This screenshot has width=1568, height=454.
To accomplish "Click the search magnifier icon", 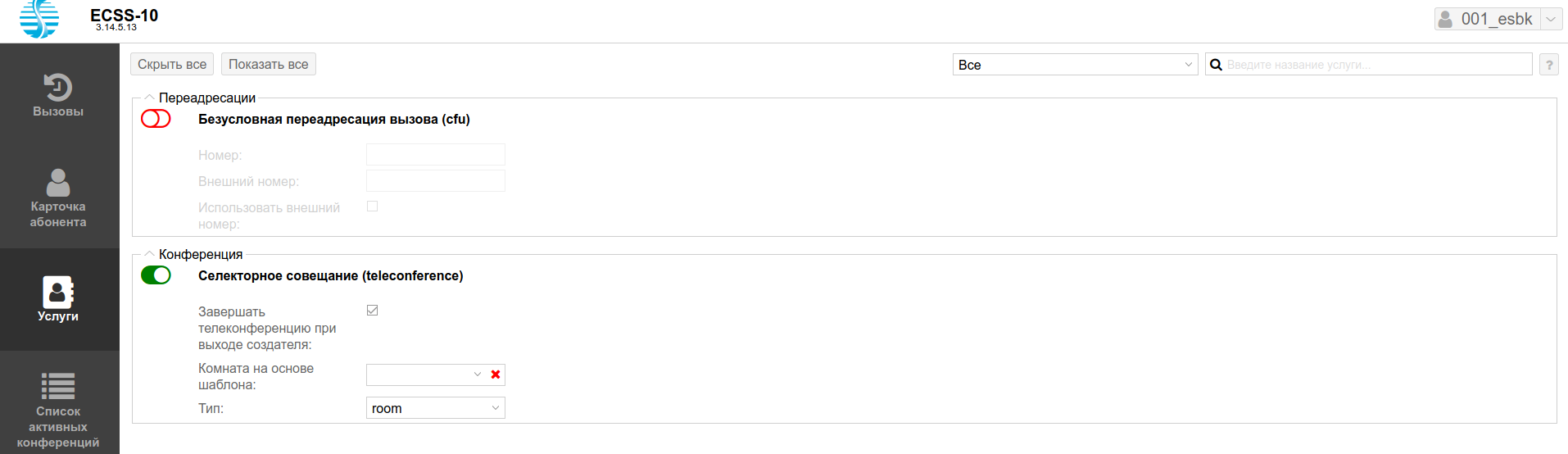I will pos(1217,65).
